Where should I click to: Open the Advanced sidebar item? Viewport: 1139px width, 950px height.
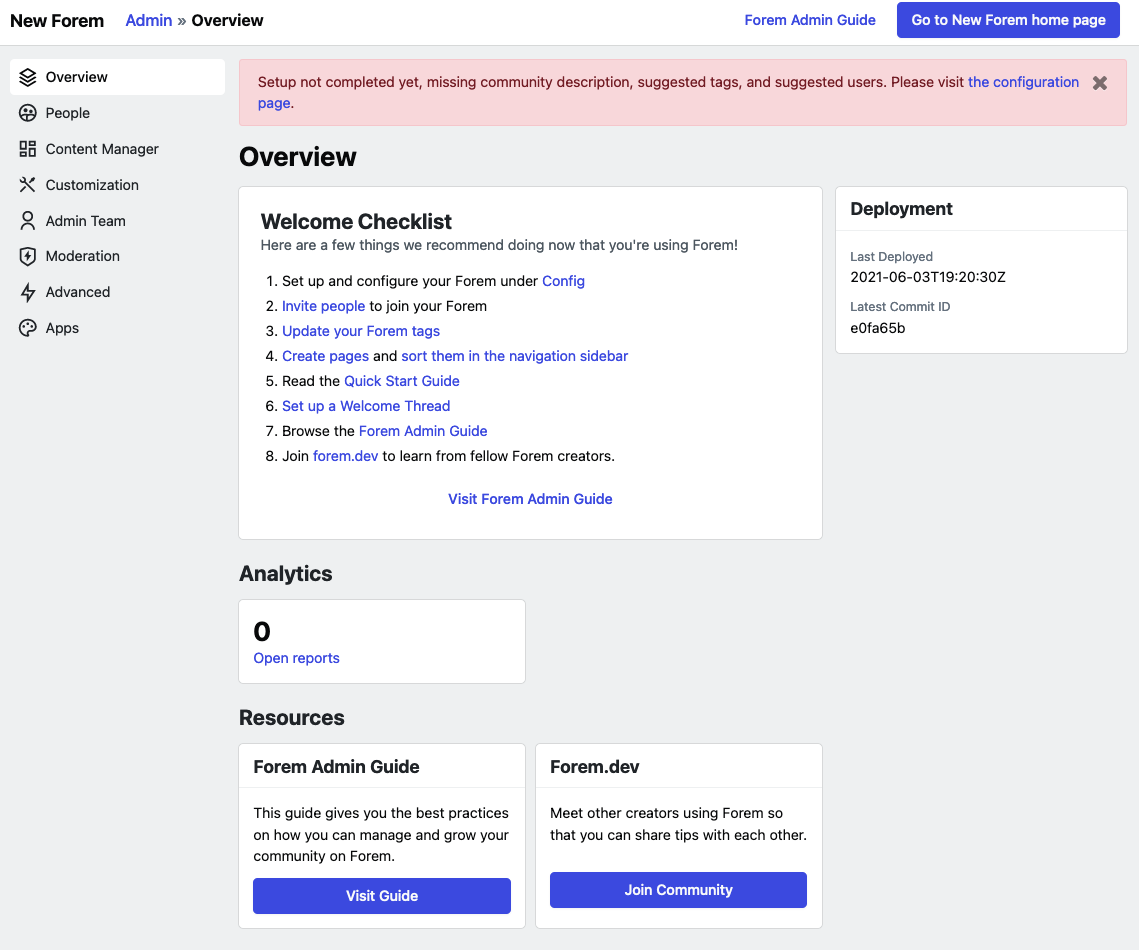pyautogui.click(x=118, y=292)
